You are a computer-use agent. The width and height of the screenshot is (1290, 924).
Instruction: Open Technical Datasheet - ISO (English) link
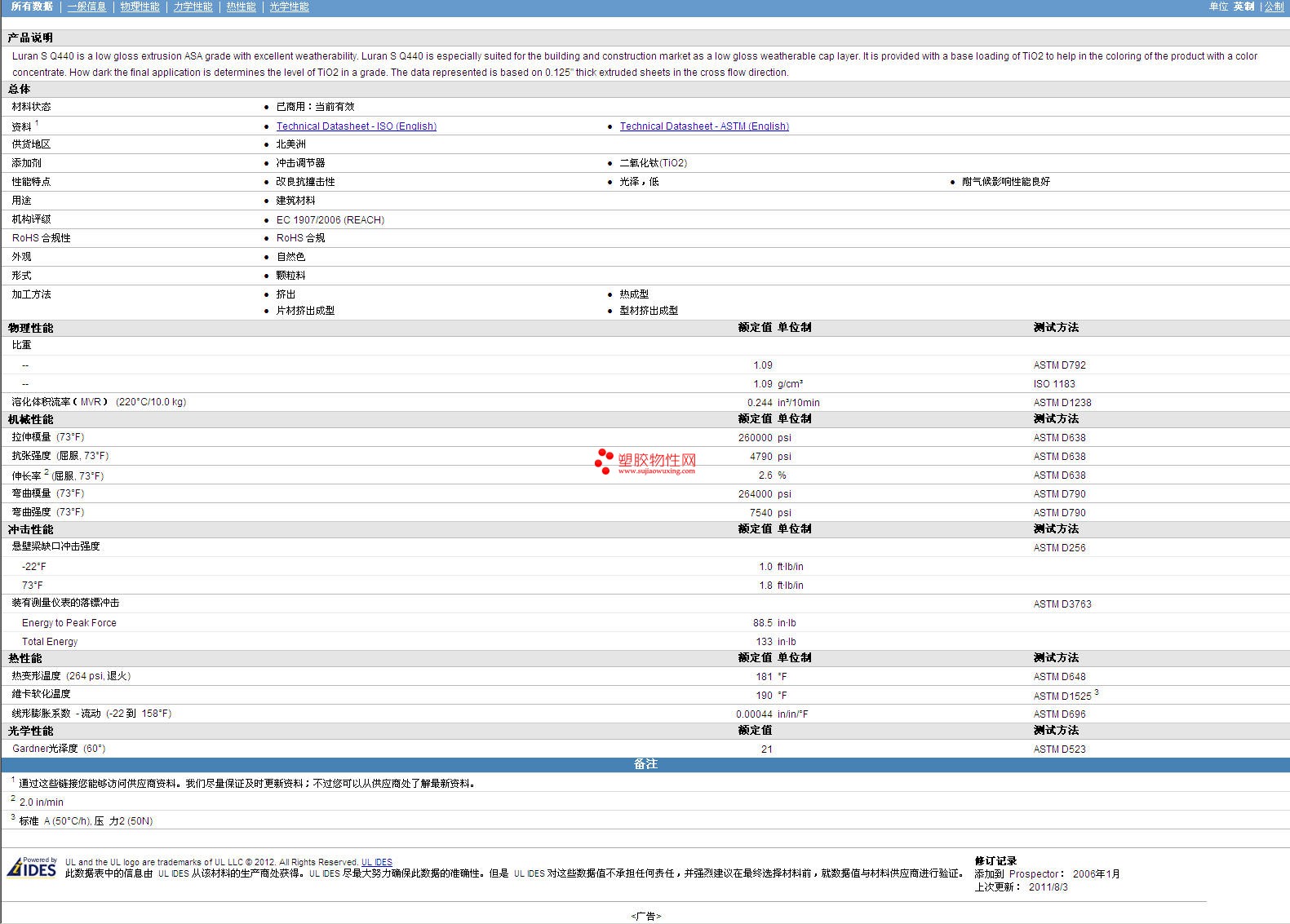356,126
